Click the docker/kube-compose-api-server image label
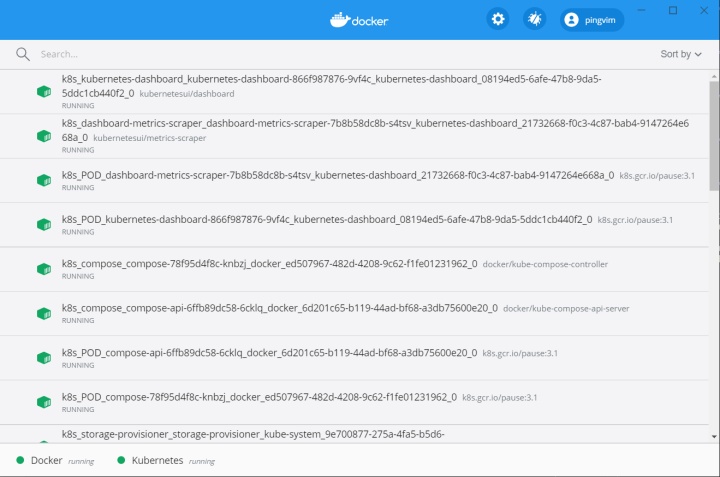Screen dimensions: 720x477 point(566,309)
